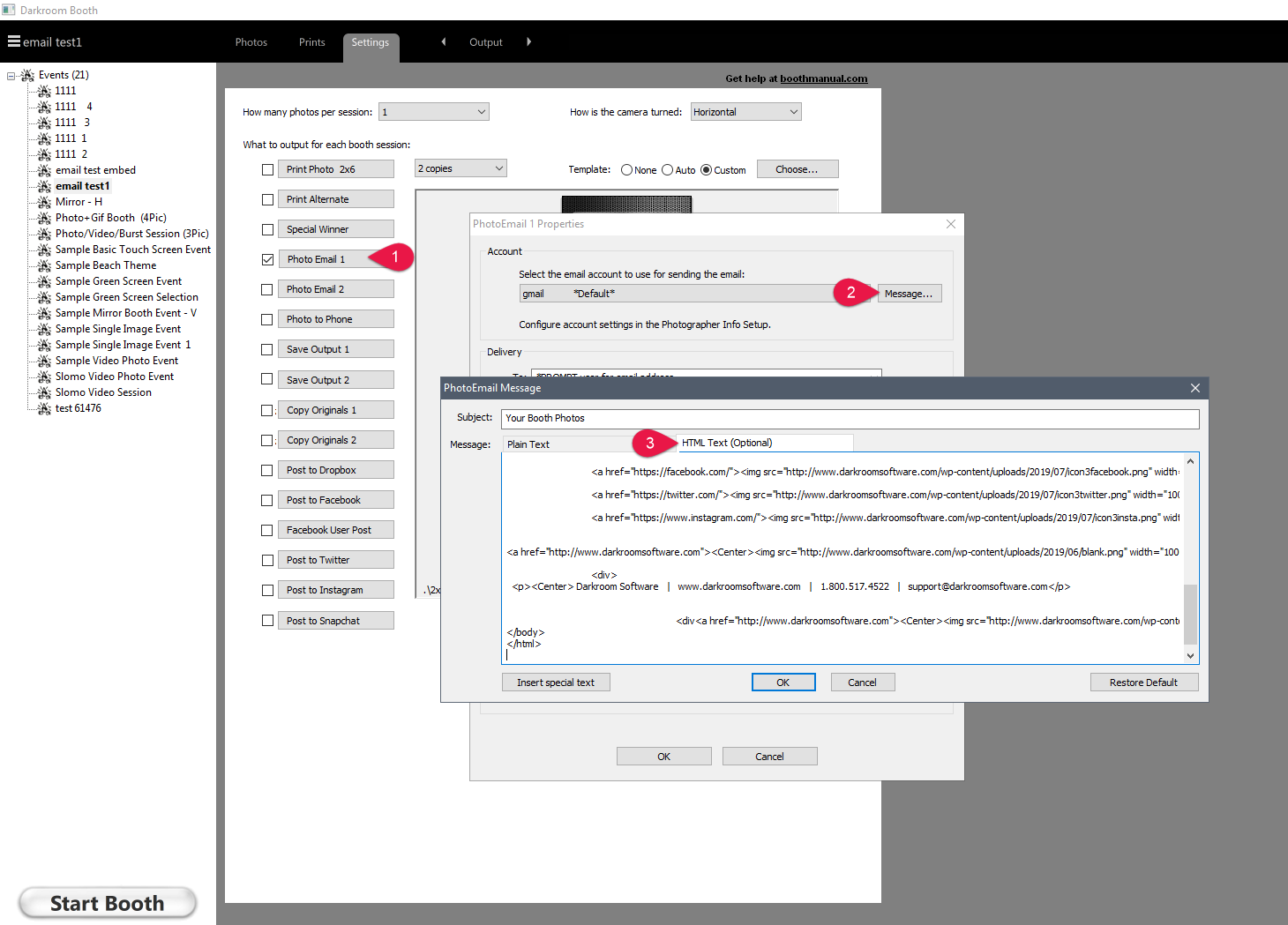Select the None template radio button
This screenshot has height=925, width=1288.
point(626,170)
